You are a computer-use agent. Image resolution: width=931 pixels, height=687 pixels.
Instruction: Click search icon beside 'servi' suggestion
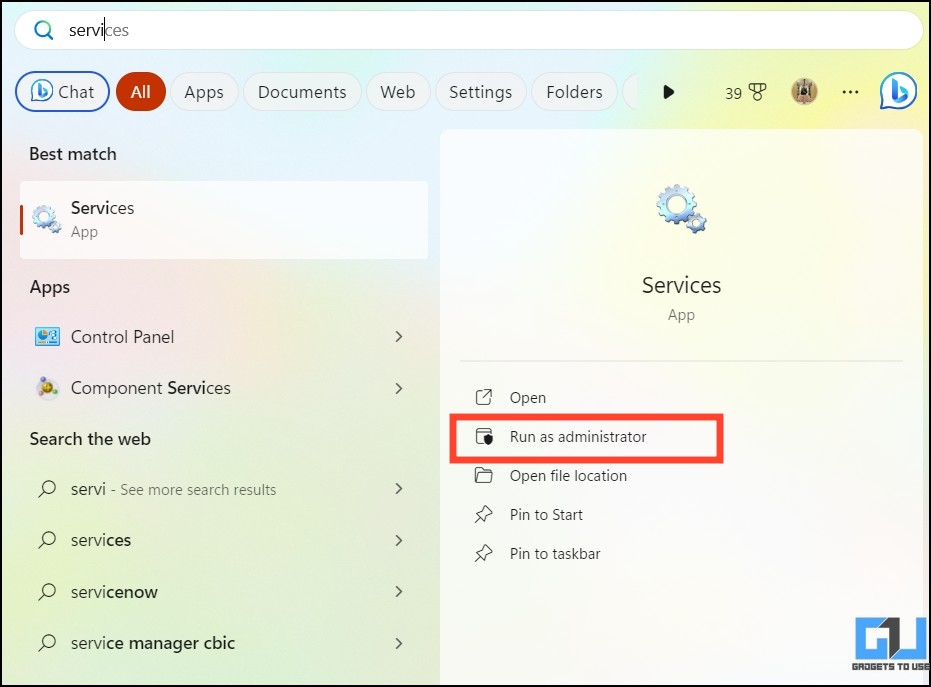point(47,489)
